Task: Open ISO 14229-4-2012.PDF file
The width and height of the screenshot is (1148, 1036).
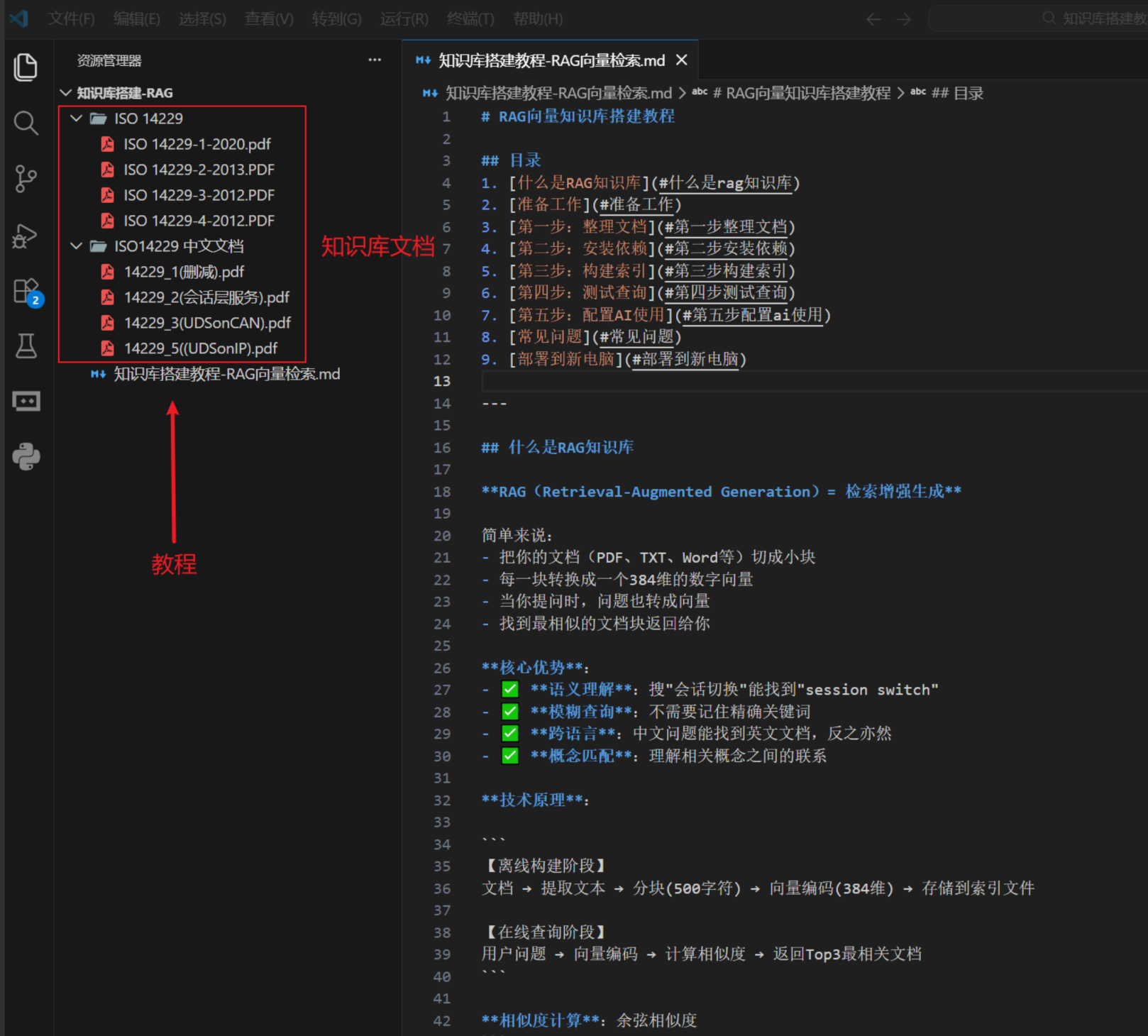Action: point(199,221)
